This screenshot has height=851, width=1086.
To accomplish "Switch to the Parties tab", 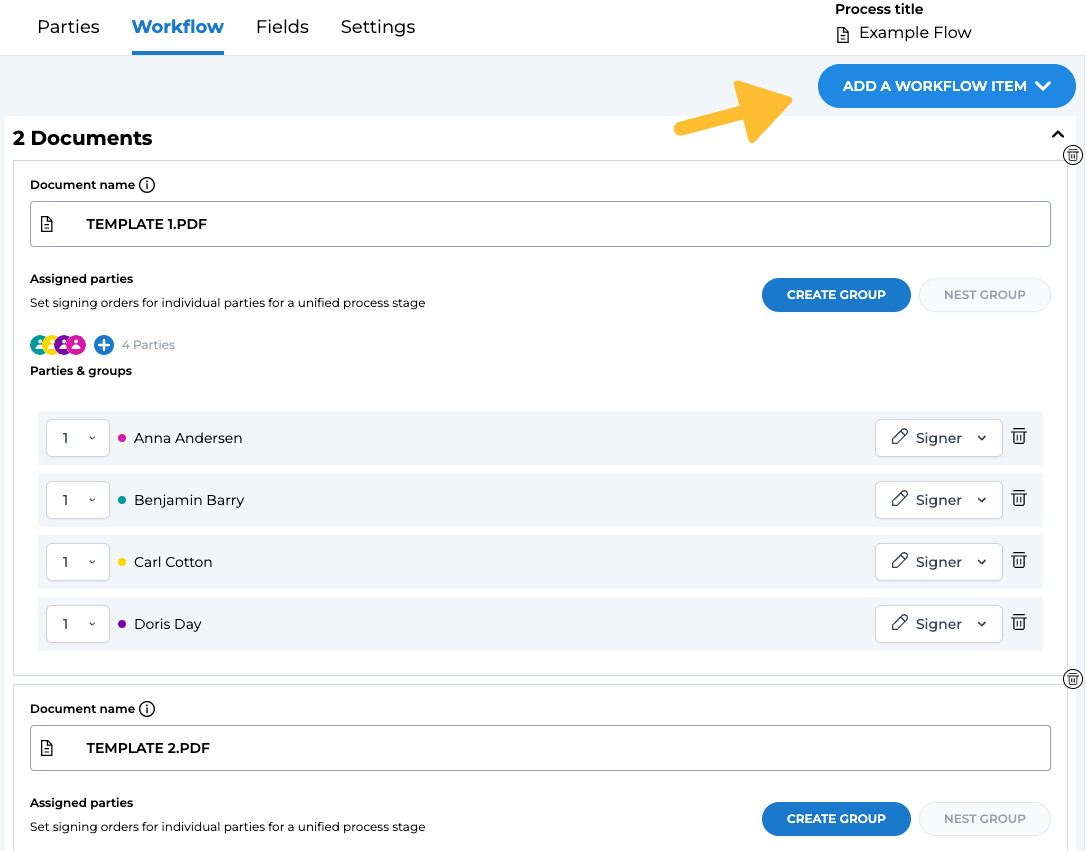I will tap(68, 27).
